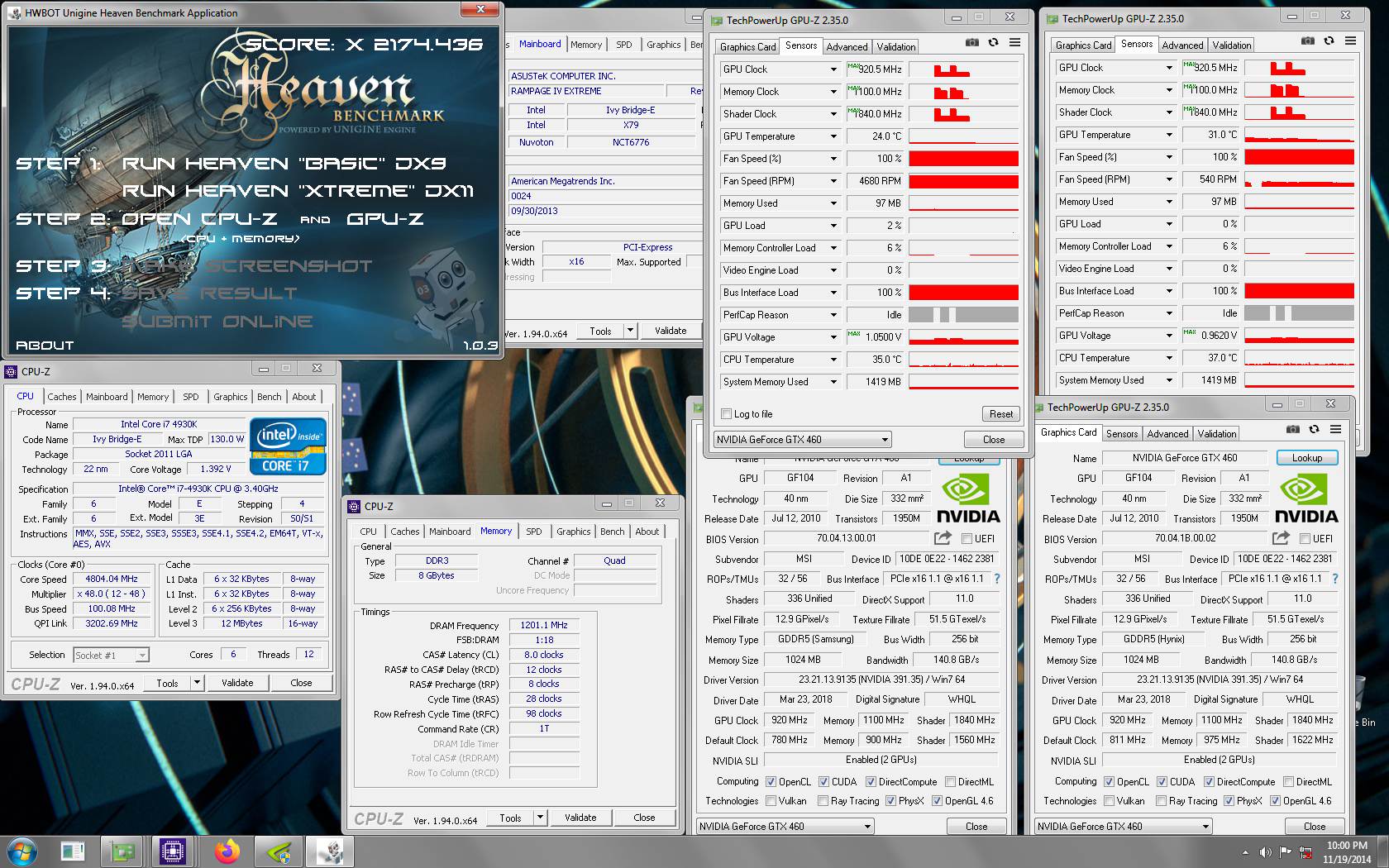Switch to Caches tab in CPU-Z CPU window
Screen dimensions: 1389x868
[61, 397]
